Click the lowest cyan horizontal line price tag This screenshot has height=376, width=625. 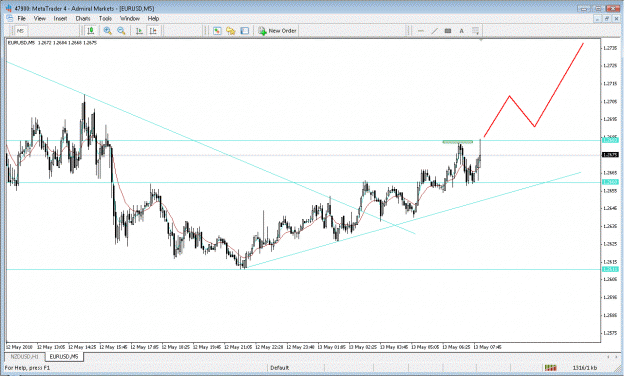coord(610,270)
